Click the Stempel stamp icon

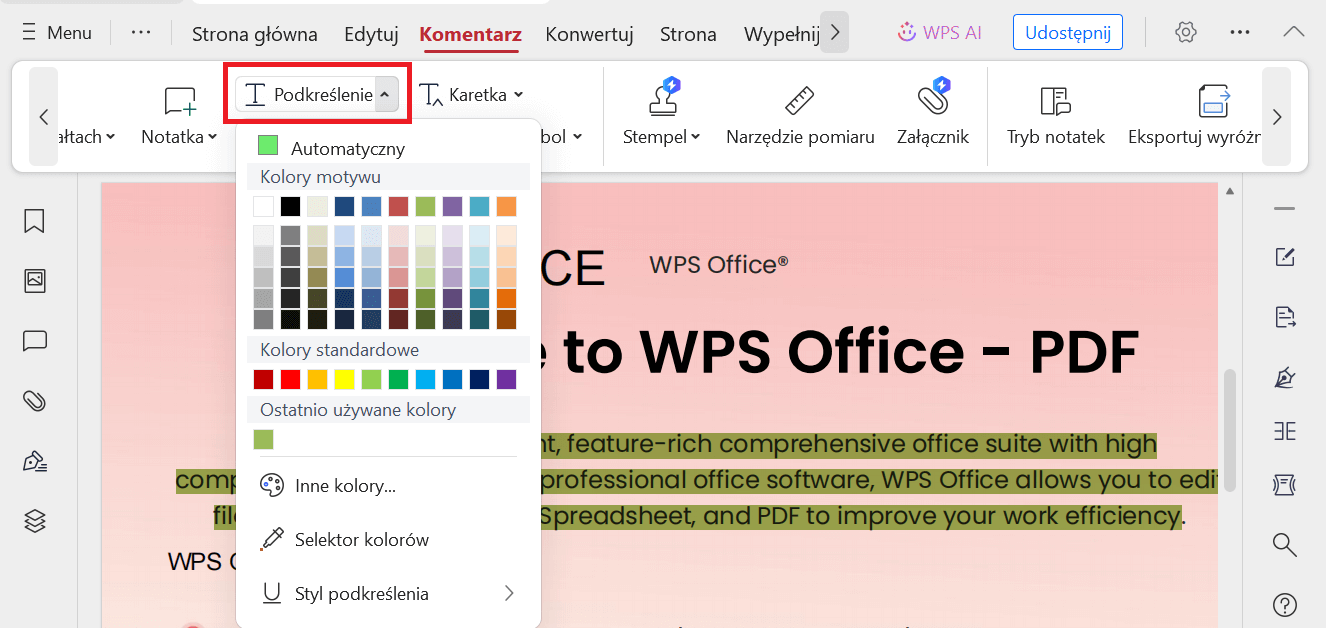point(664,98)
